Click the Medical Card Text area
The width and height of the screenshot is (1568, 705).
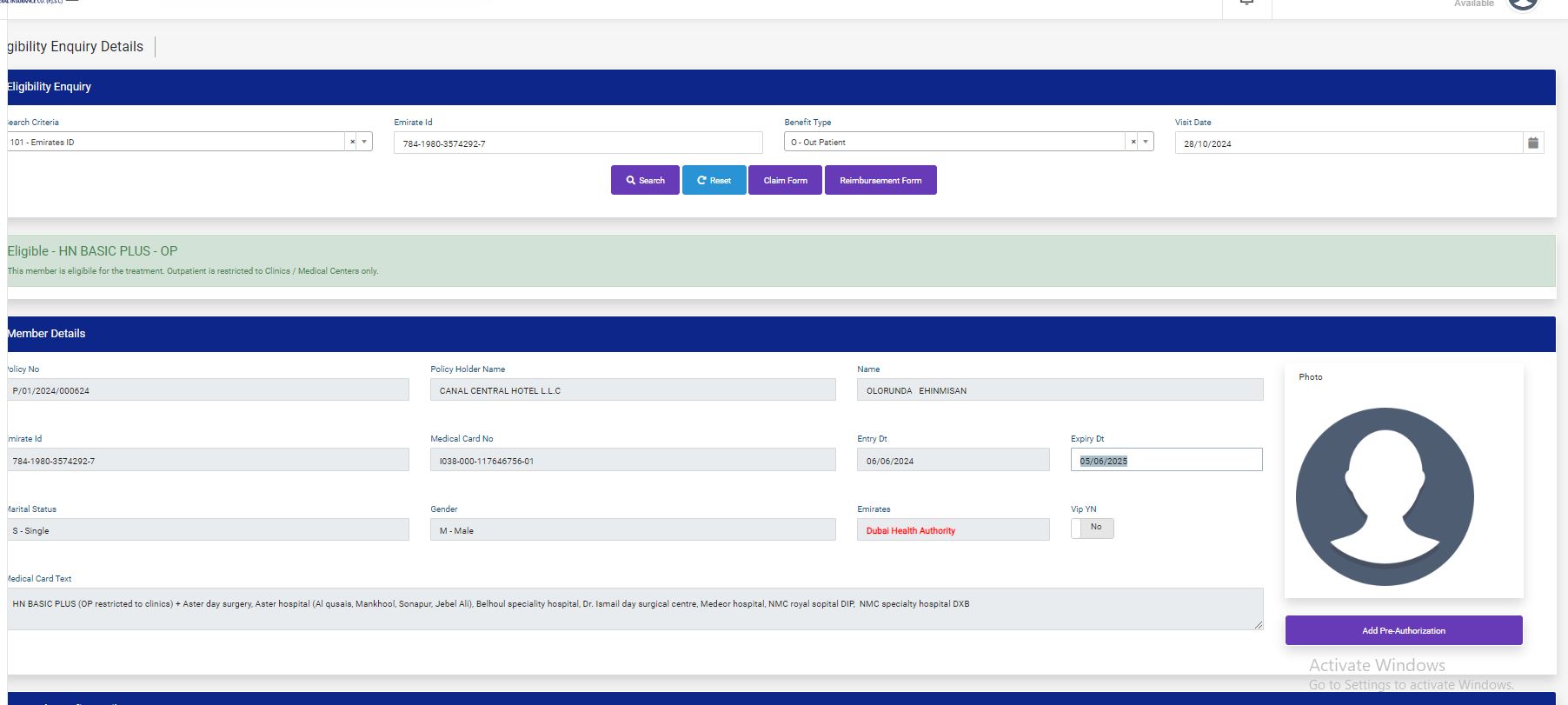(635, 609)
